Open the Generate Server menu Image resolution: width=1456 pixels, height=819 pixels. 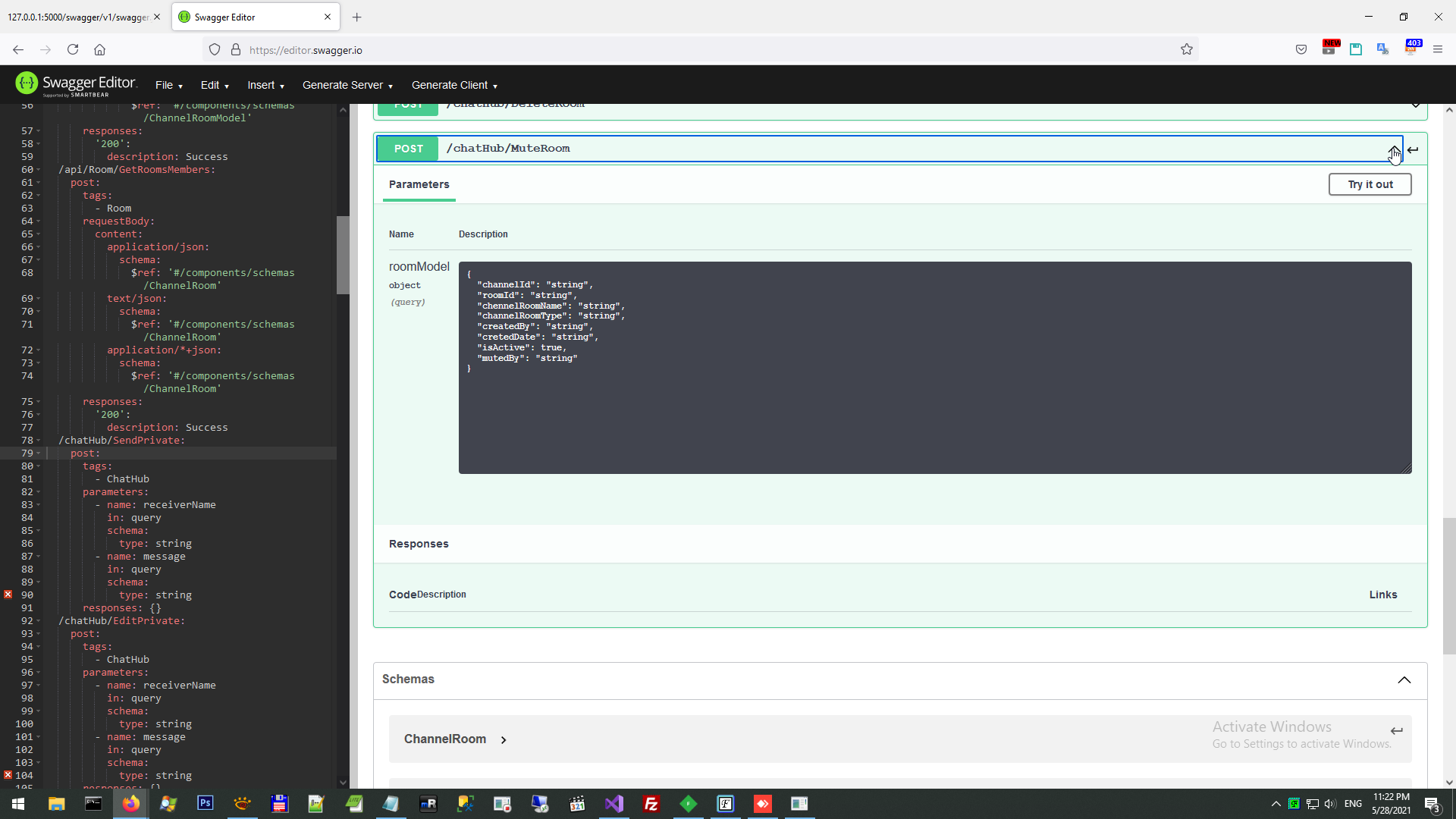point(347,85)
